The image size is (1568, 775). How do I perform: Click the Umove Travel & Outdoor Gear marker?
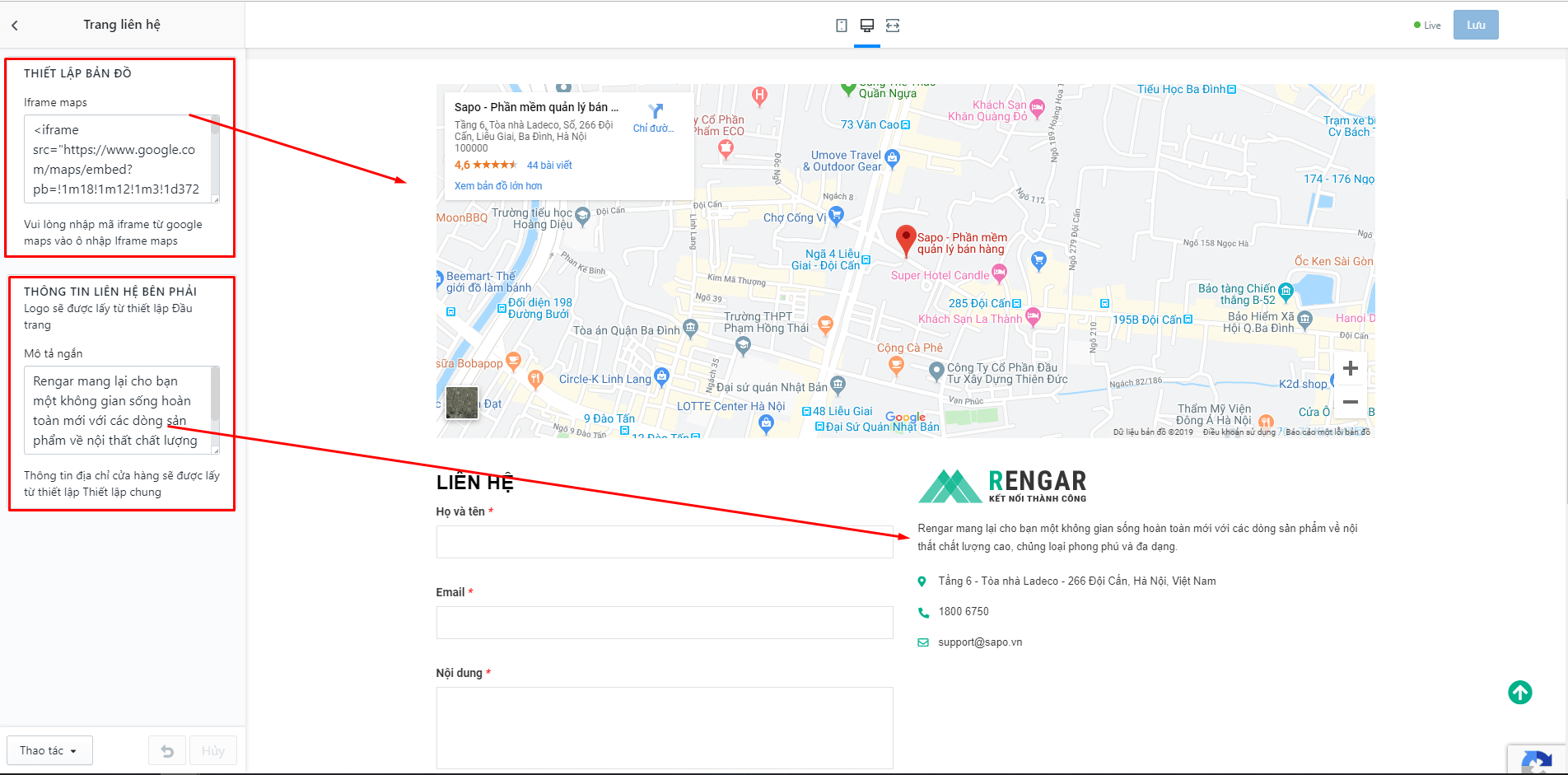[x=892, y=157]
